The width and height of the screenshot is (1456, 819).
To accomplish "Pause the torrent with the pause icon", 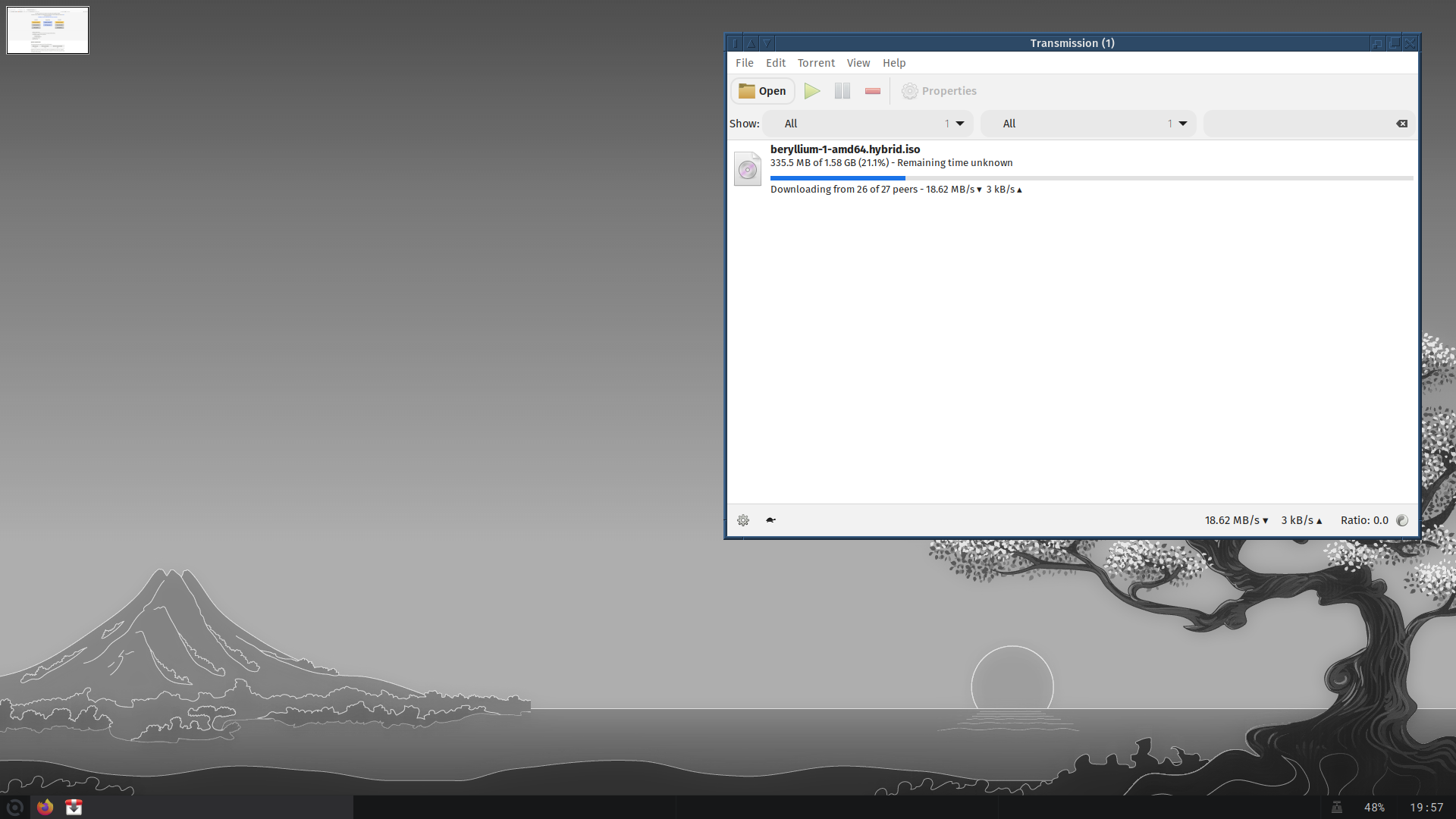I will click(x=842, y=91).
